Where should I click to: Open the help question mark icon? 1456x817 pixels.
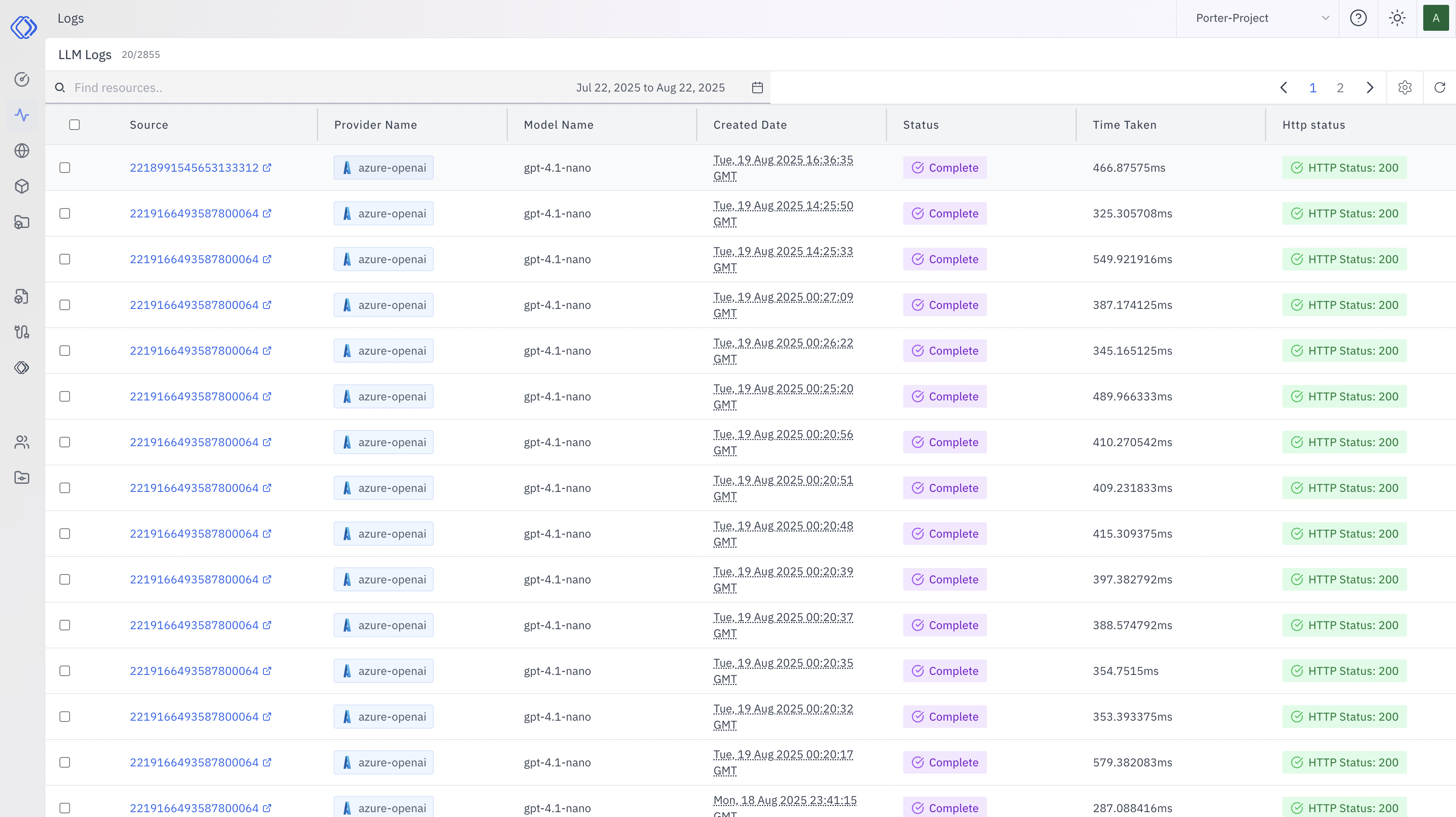(1358, 18)
